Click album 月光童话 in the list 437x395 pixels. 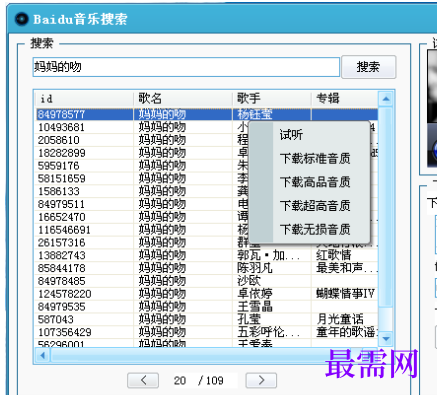(340, 319)
